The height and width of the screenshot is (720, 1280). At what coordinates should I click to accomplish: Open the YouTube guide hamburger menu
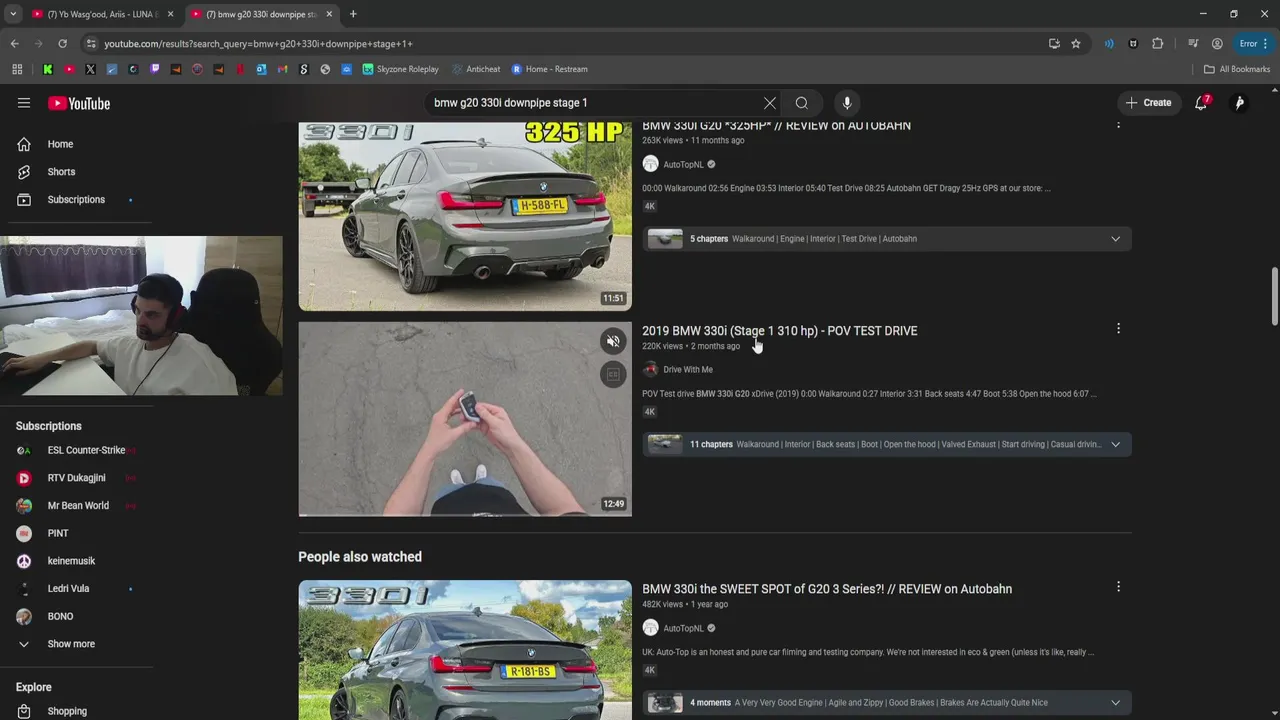24,103
